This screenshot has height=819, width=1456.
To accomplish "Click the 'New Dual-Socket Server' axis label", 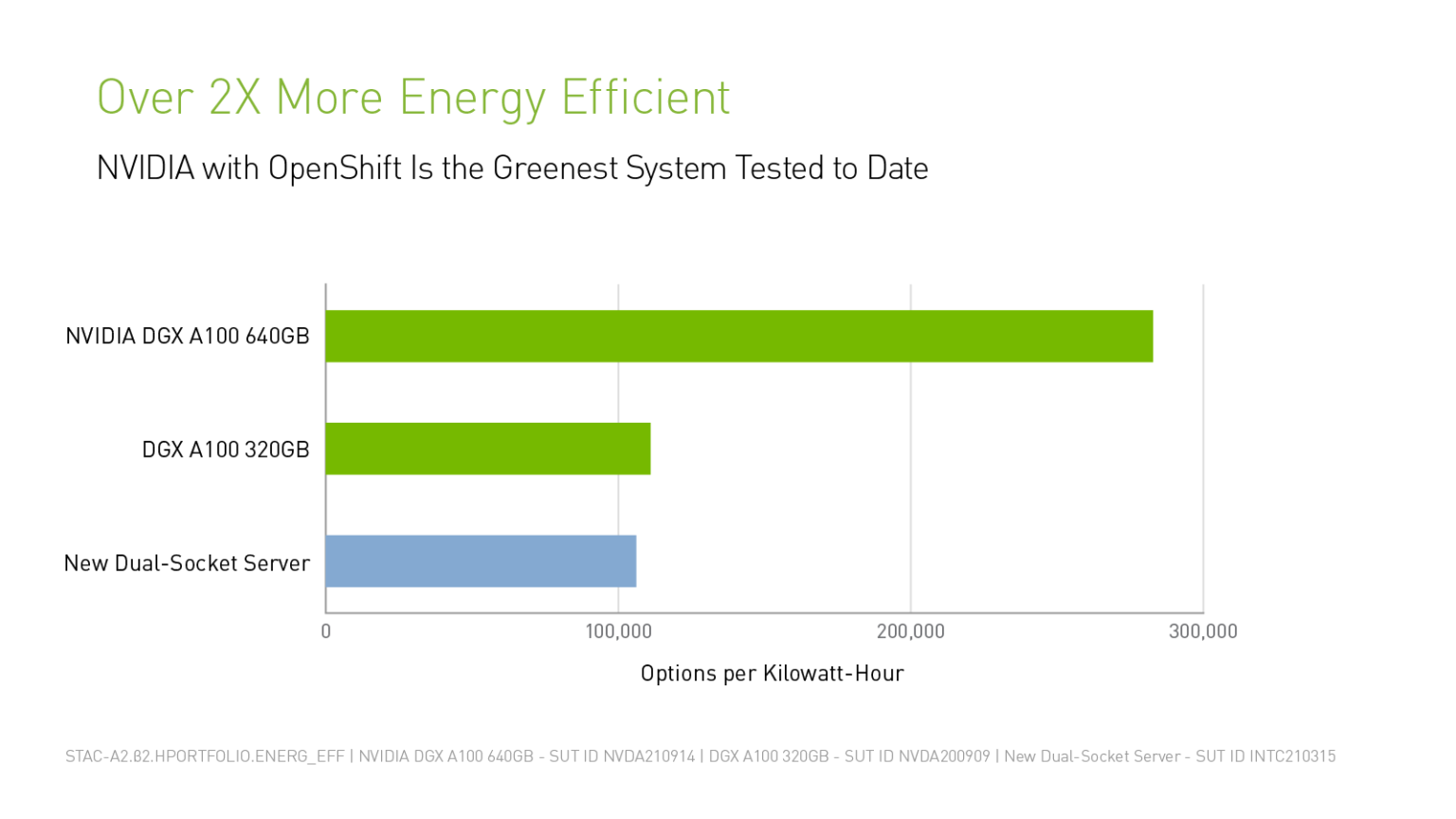I will coord(187,563).
